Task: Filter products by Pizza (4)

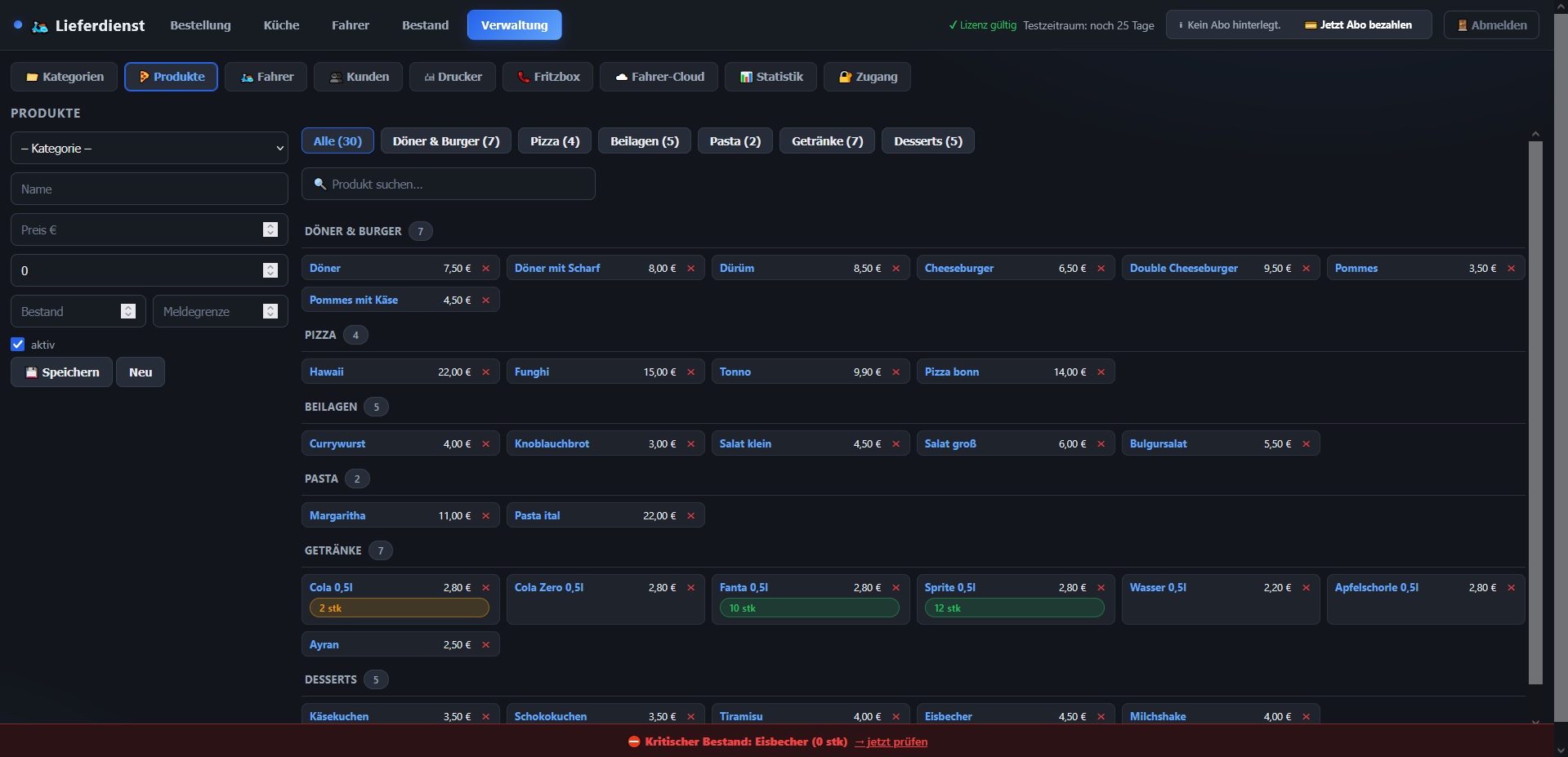Action: (x=555, y=141)
